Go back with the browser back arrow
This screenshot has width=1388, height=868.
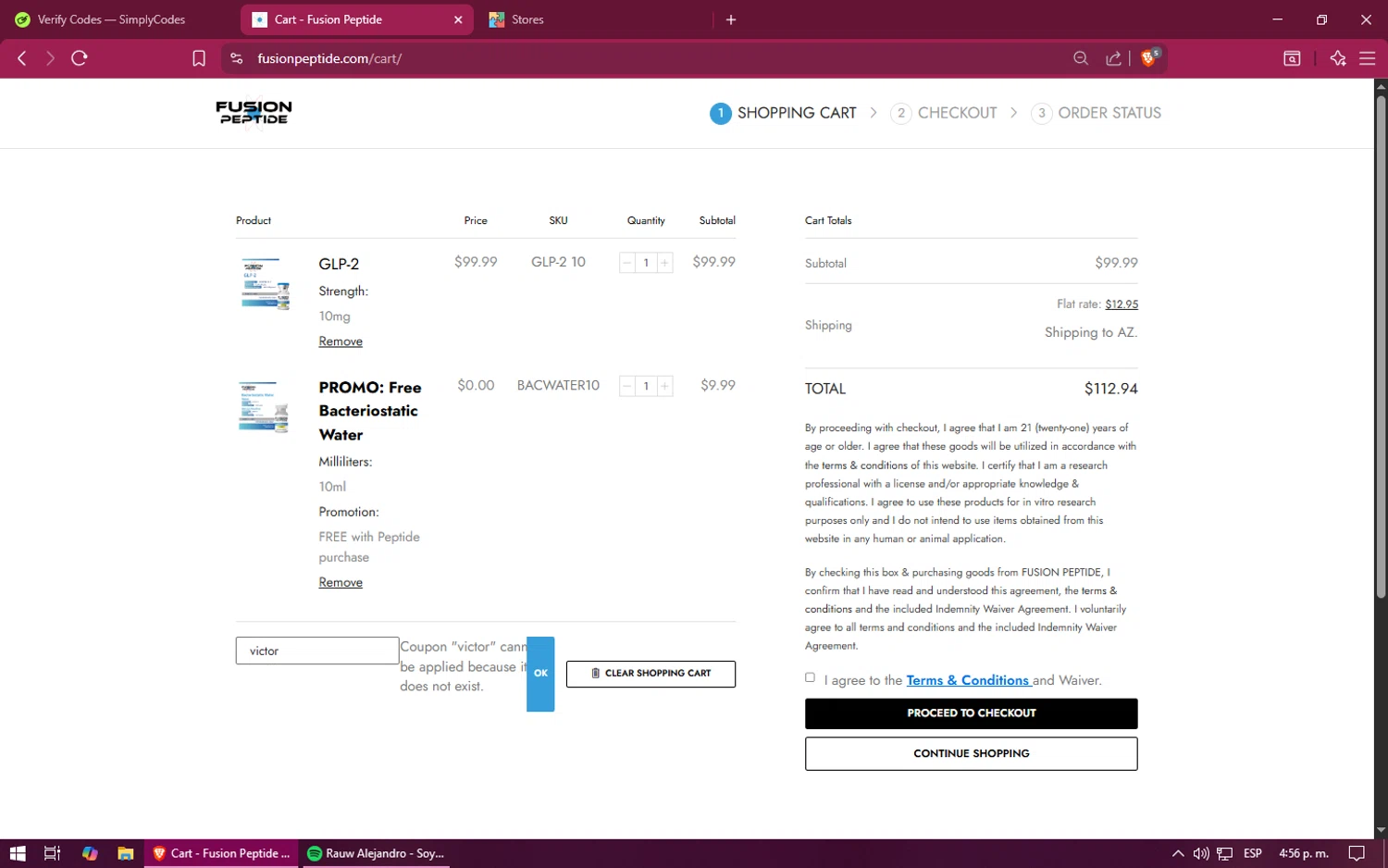coord(22,58)
